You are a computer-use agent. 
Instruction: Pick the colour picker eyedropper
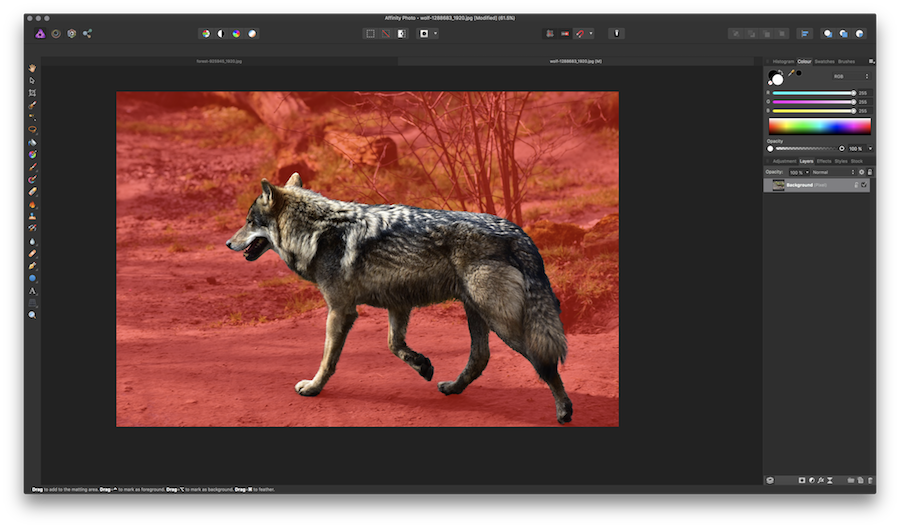(x=790, y=73)
